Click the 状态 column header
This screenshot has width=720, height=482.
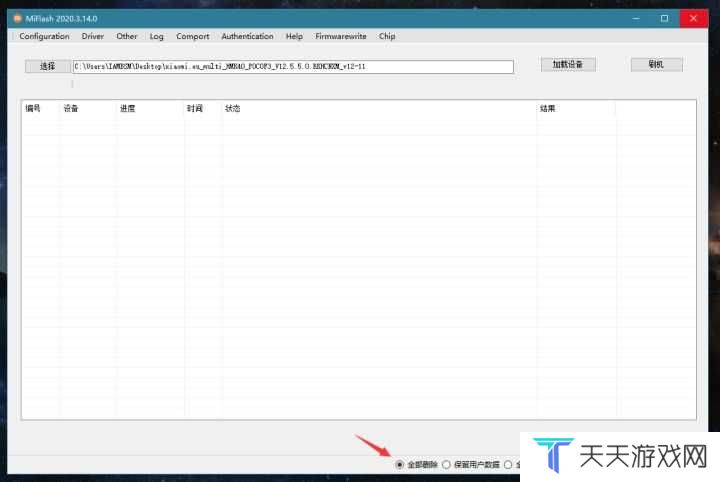(233, 108)
